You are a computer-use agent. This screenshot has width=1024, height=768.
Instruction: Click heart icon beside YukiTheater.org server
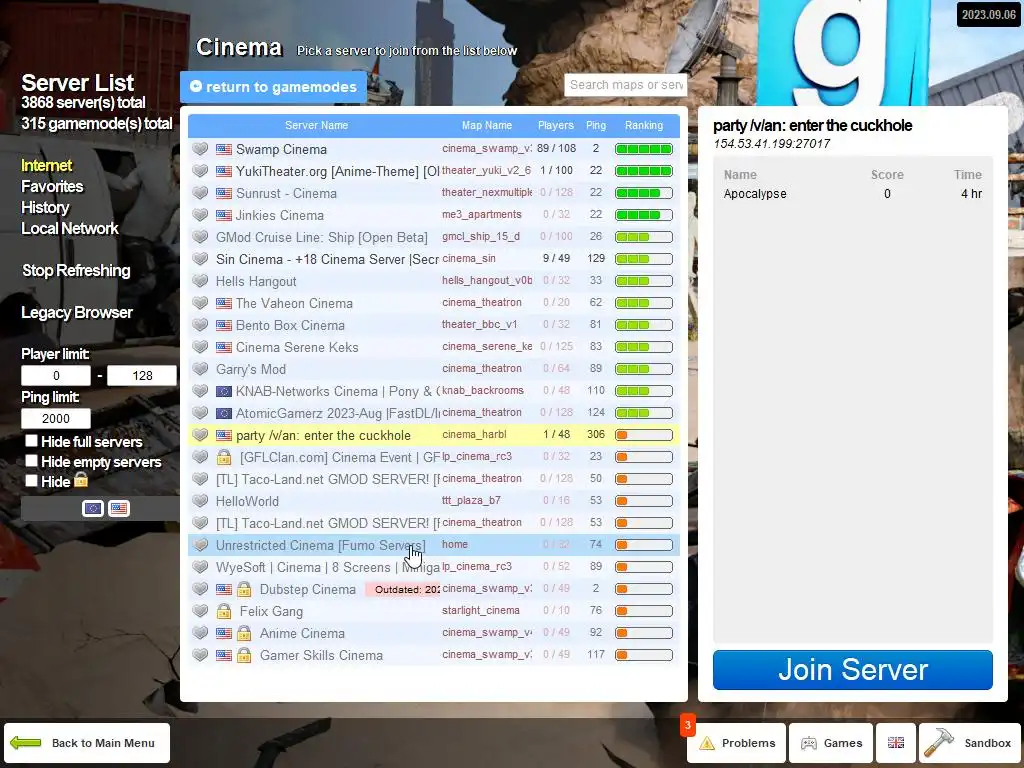[x=200, y=171]
